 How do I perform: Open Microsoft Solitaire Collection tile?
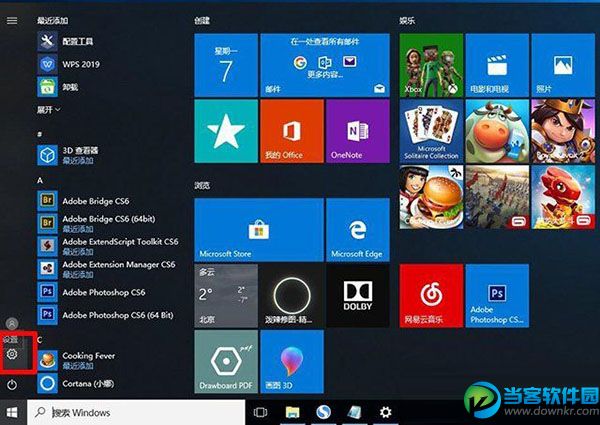(x=431, y=131)
